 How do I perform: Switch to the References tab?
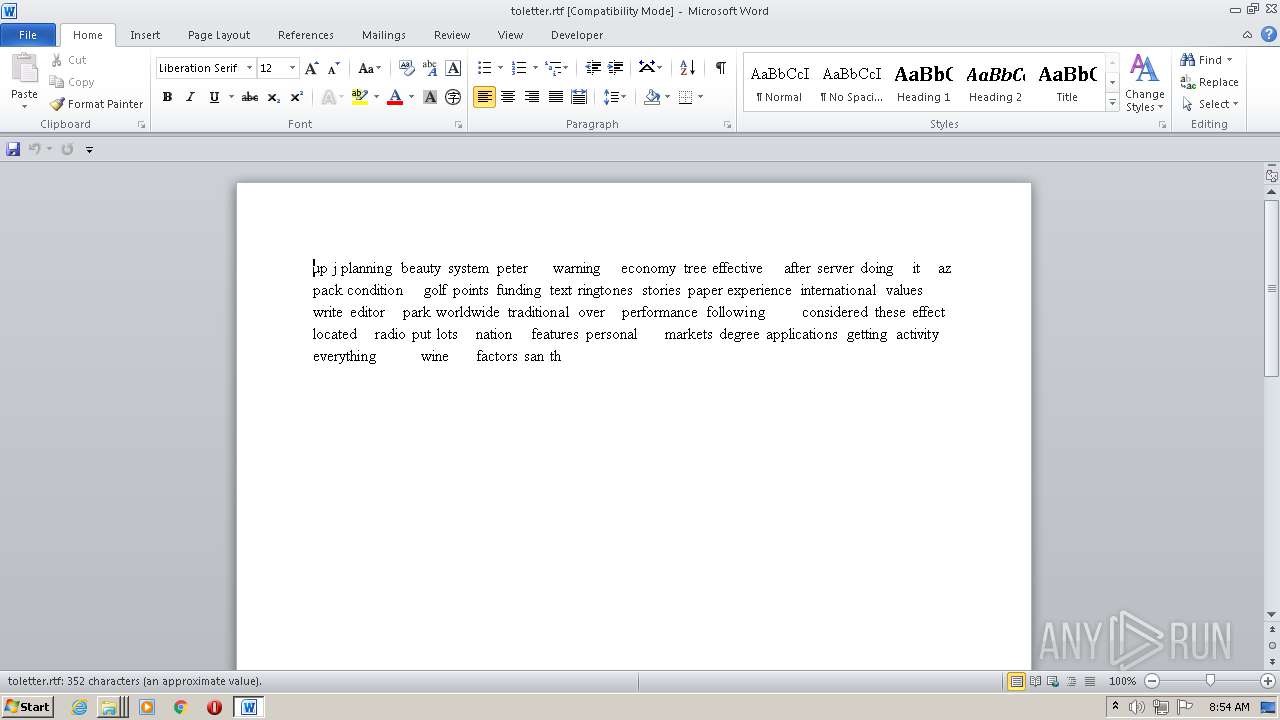coord(306,35)
